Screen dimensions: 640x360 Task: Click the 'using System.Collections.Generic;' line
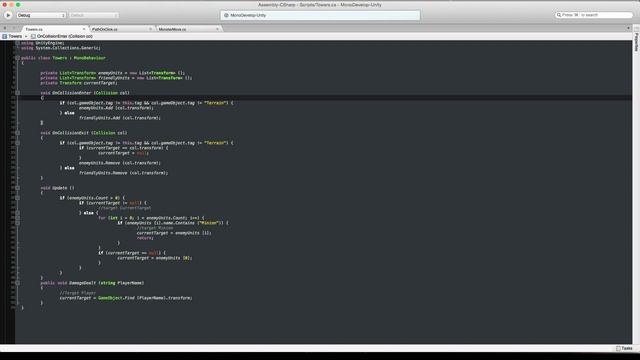(x=60, y=48)
